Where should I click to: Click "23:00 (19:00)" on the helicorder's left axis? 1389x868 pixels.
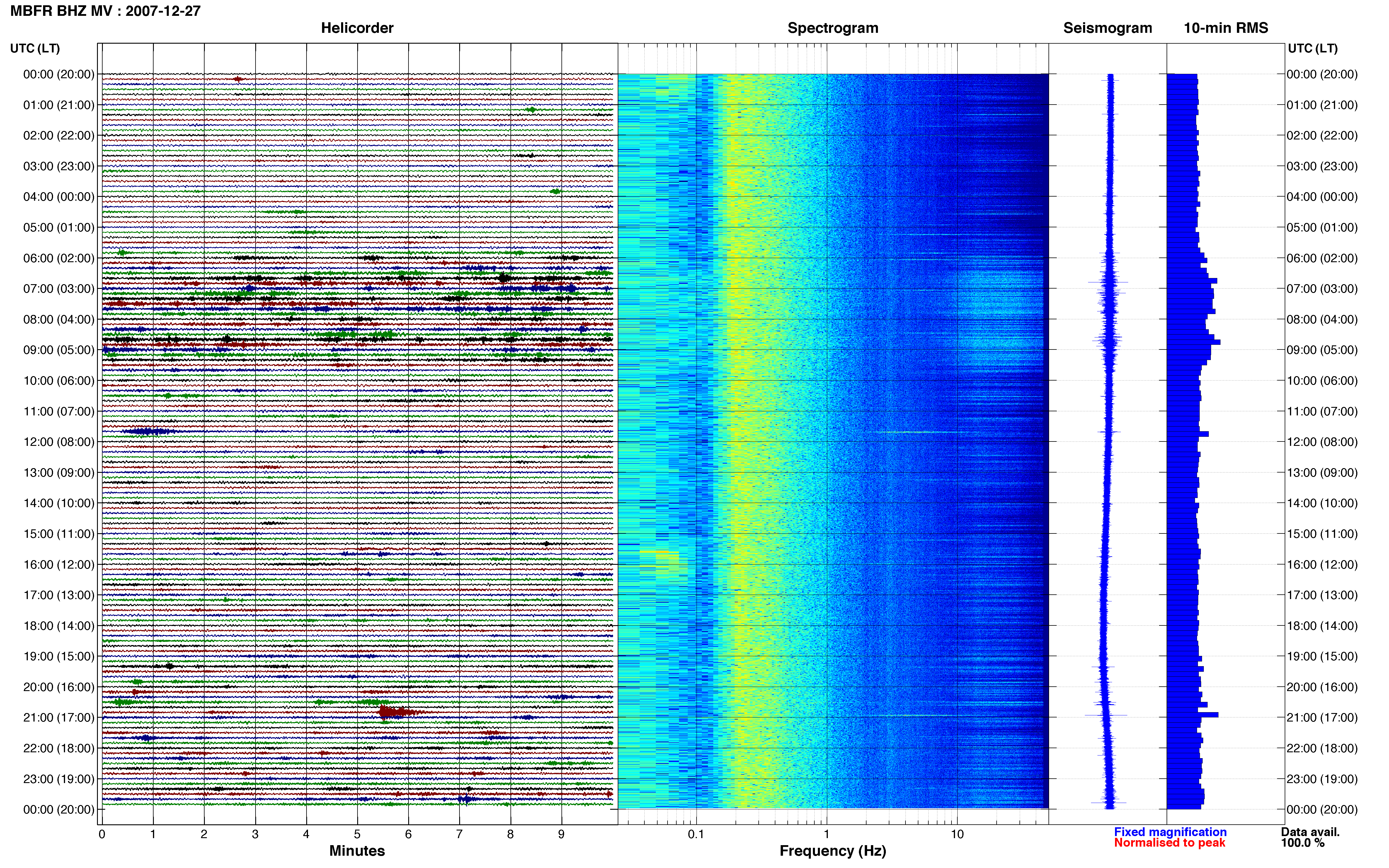click(x=59, y=779)
